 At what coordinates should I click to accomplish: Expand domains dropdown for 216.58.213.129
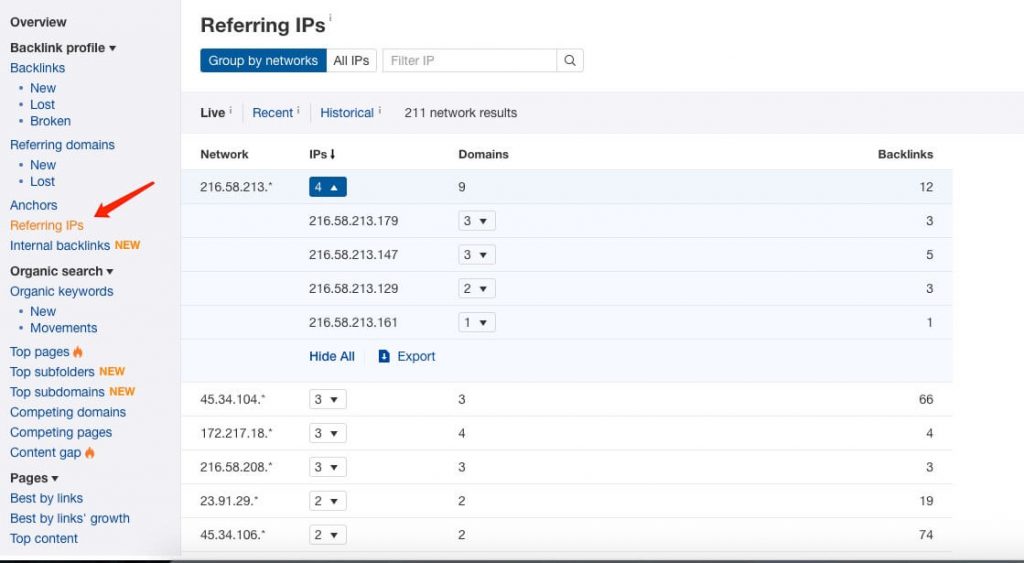click(x=477, y=289)
